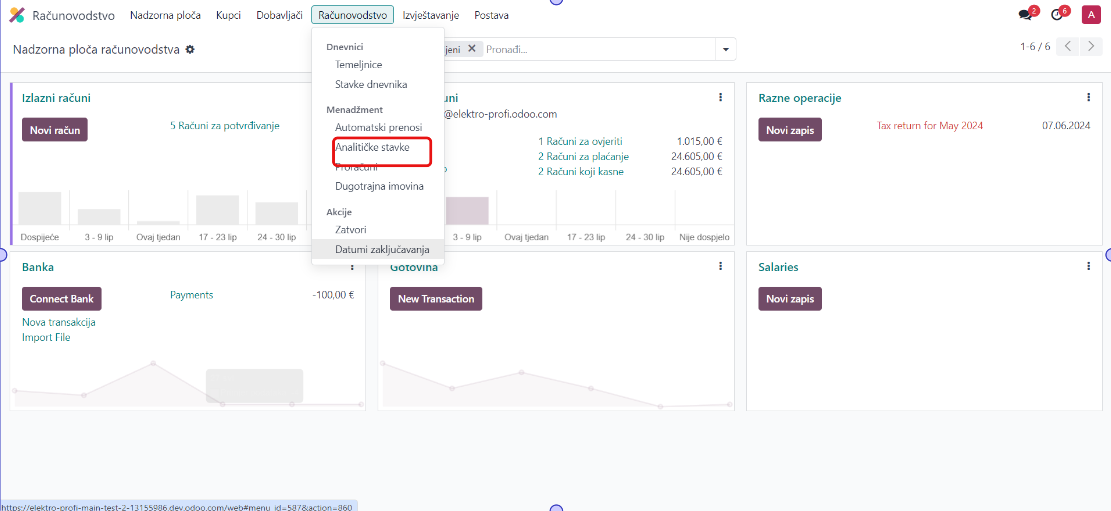Go to previous page arrow
Image resolution: width=1111 pixels, height=511 pixels.
[x=1068, y=47]
